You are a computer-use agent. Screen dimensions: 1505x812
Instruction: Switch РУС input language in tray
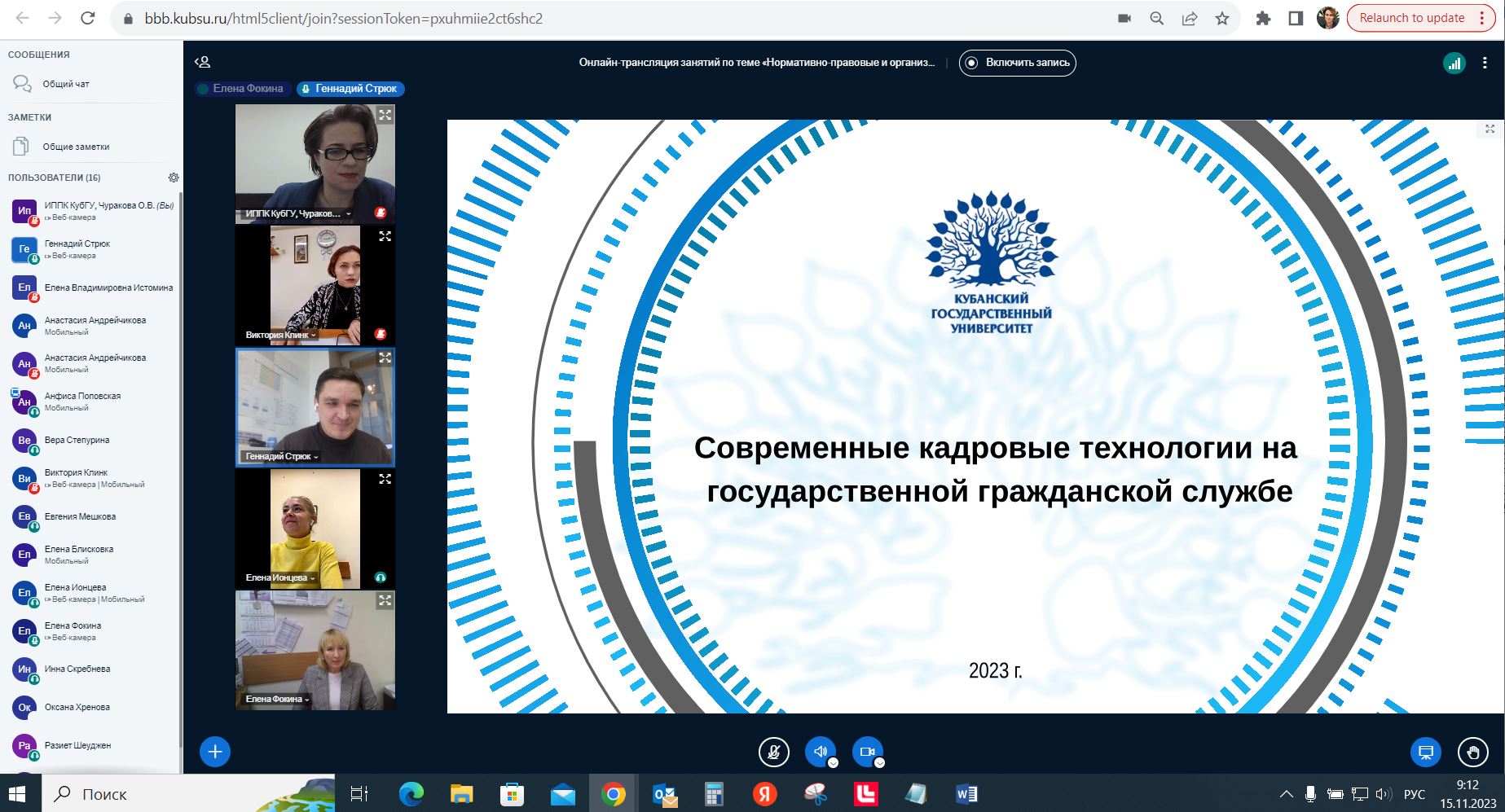pyautogui.click(x=1415, y=794)
